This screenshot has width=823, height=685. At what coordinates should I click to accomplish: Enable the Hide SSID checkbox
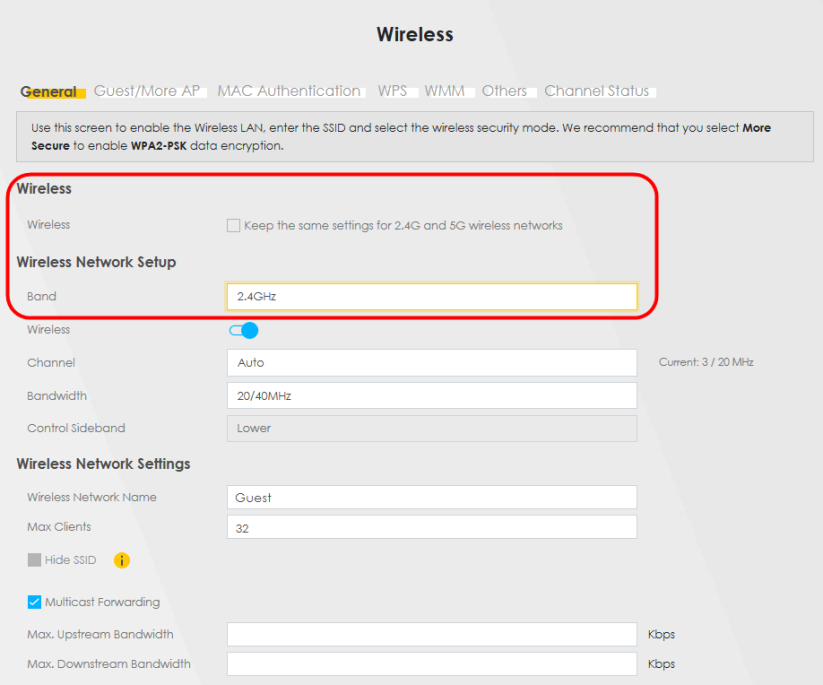click(34, 560)
